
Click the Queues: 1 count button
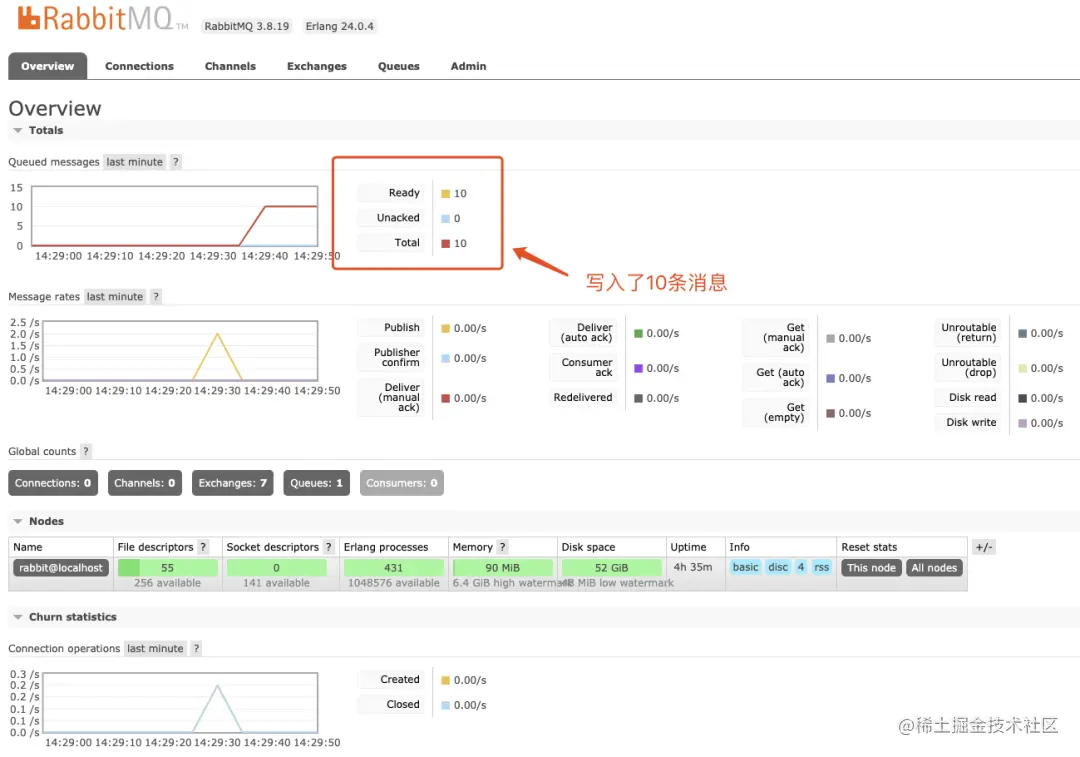pos(316,483)
